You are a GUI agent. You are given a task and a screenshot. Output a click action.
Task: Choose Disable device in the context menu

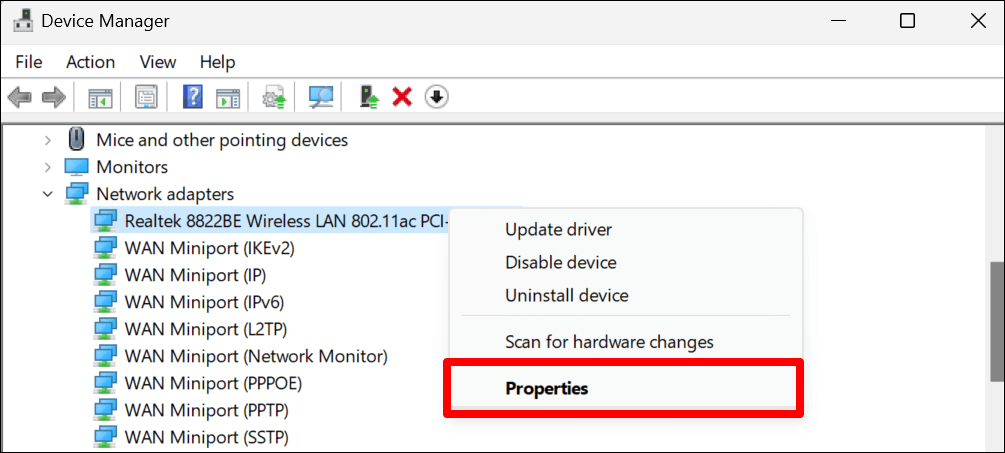(560, 262)
